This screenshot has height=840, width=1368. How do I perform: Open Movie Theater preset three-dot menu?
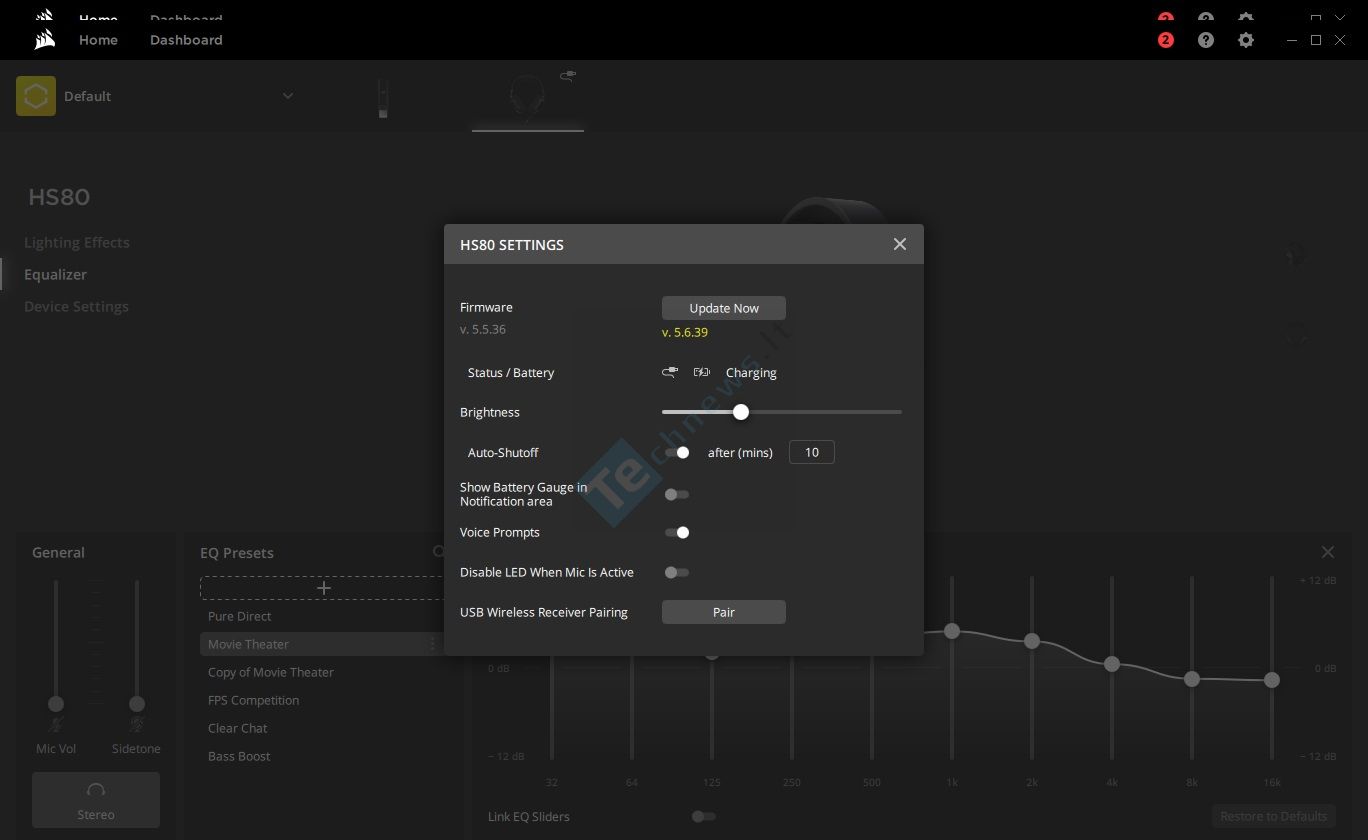(x=433, y=644)
